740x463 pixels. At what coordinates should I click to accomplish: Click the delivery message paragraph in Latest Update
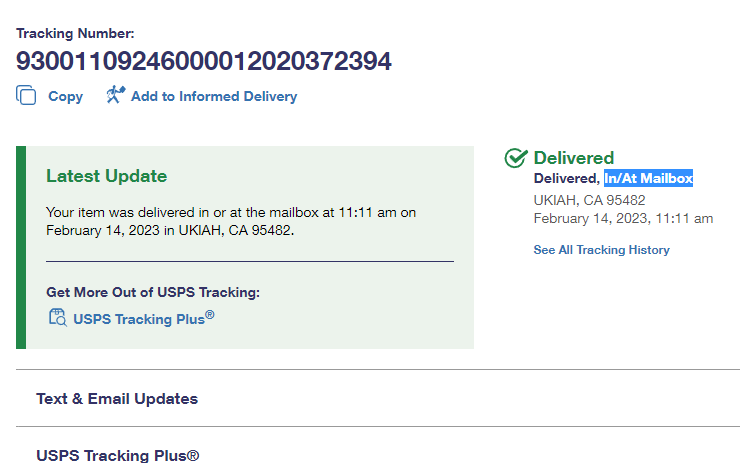pyautogui.click(x=231, y=221)
